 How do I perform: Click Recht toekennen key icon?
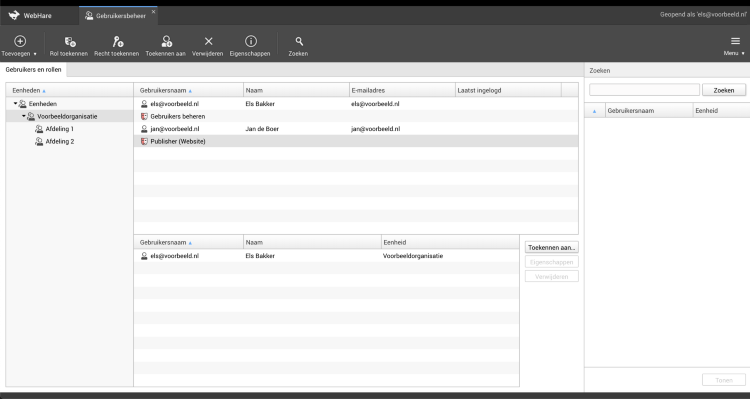pyautogui.click(x=117, y=42)
